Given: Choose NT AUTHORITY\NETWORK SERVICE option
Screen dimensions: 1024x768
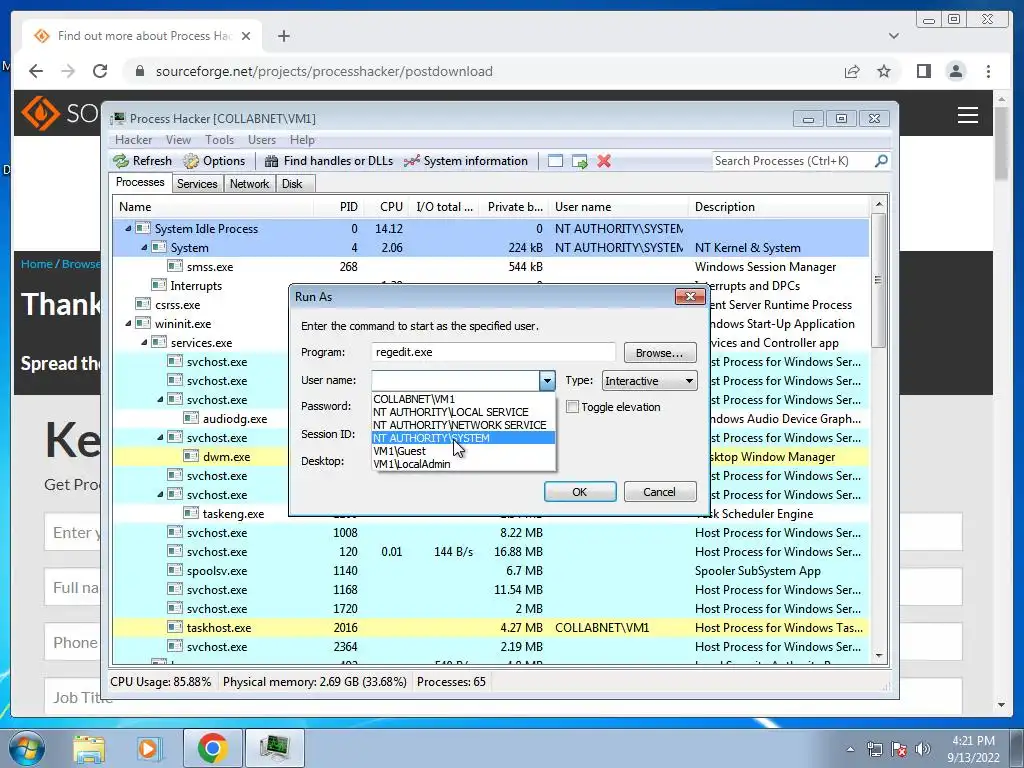Looking at the screenshot, I should (x=464, y=425).
